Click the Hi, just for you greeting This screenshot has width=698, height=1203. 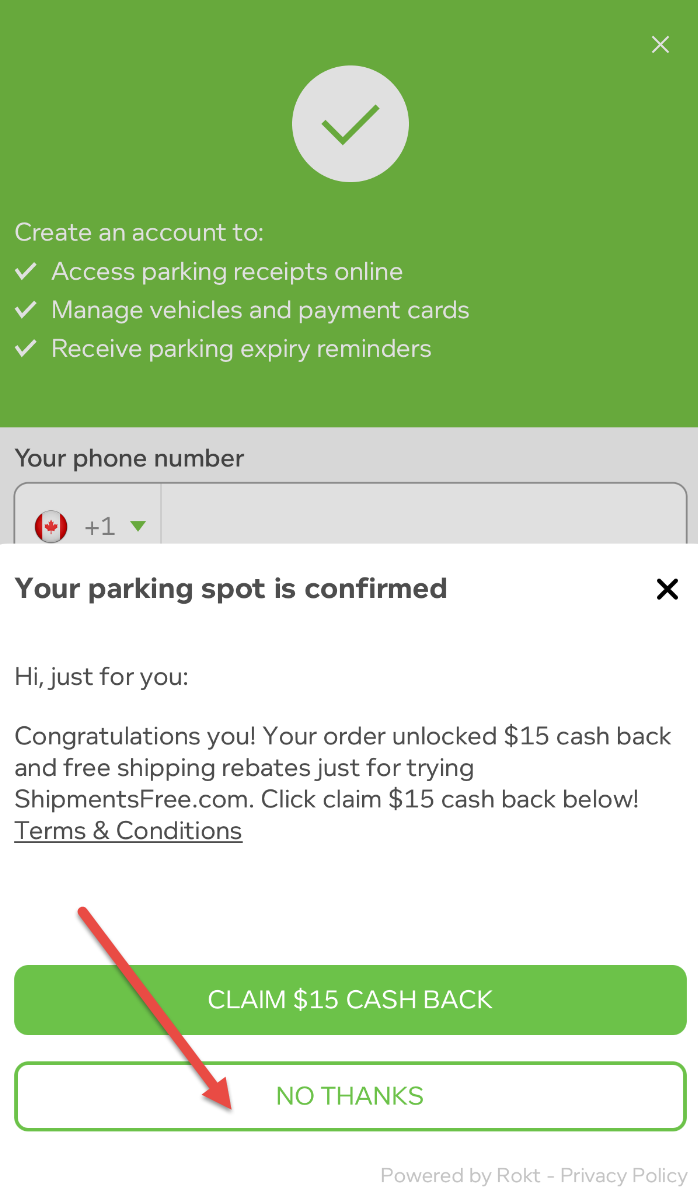pos(101,677)
